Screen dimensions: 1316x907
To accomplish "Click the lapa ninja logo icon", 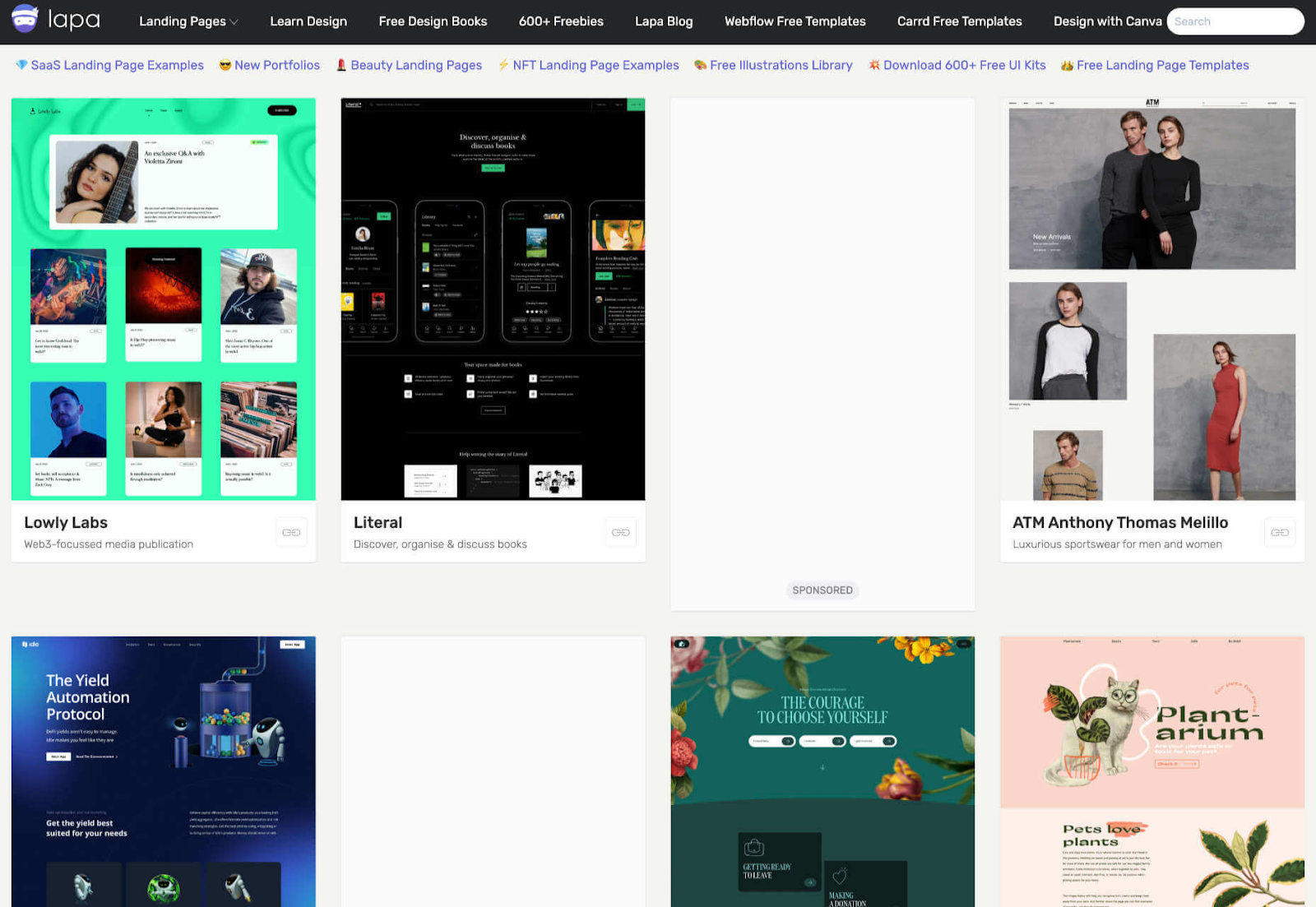I will [25, 19].
